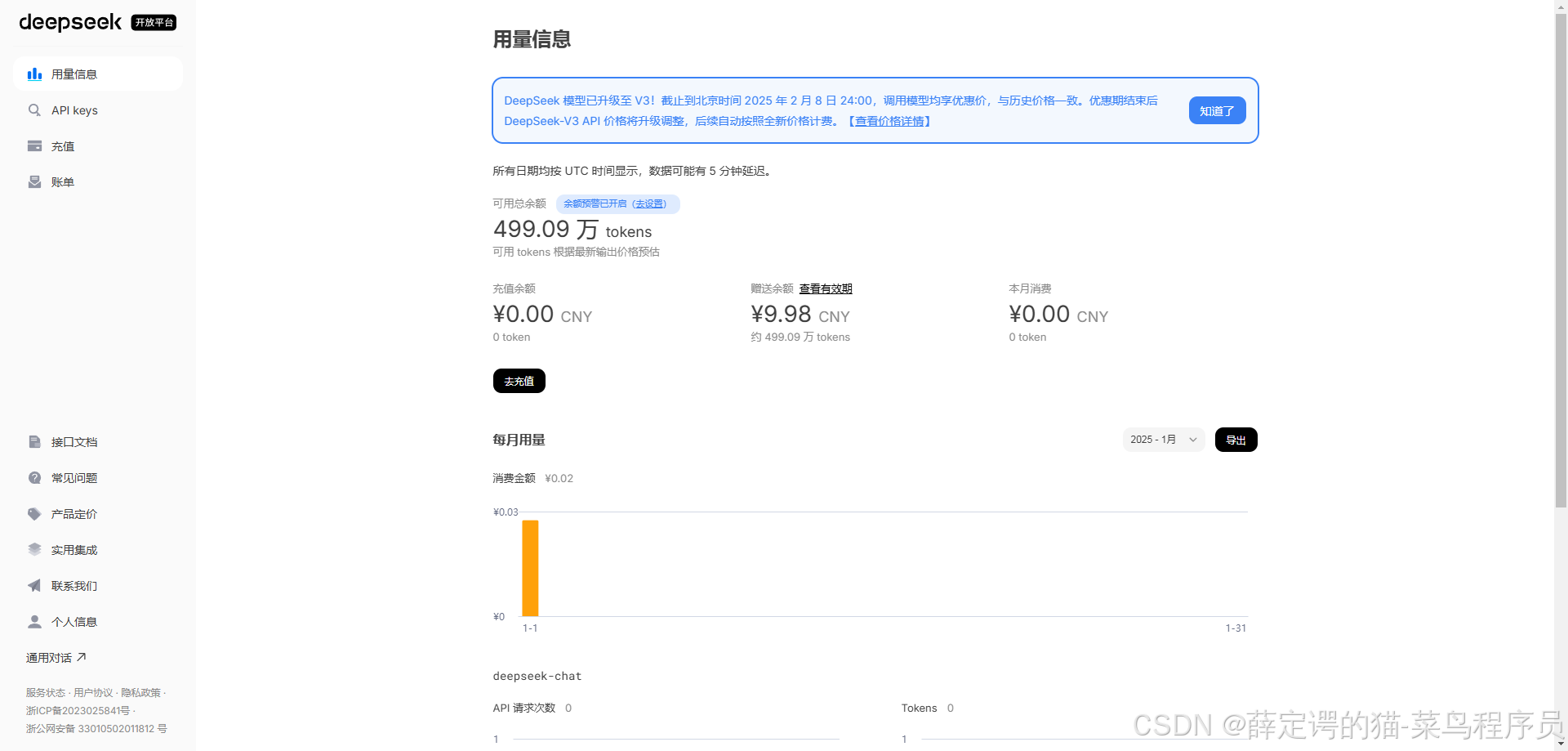This screenshot has width=1568, height=751.
Task: Open the 查看有效期 link
Action: [826, 288]
